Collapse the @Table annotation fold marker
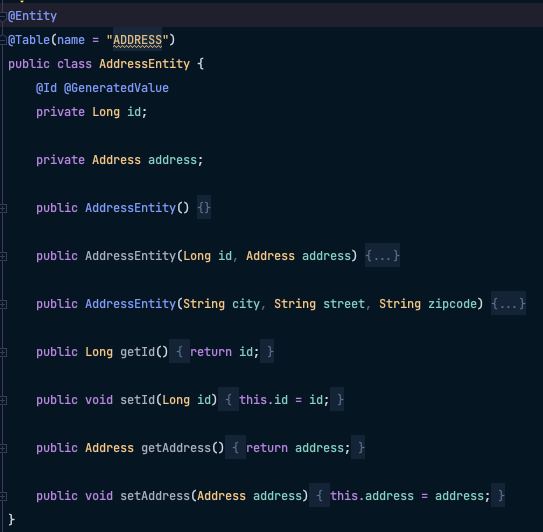The height and width of the screenshot is (532, 543). click(x=3, y=40)
